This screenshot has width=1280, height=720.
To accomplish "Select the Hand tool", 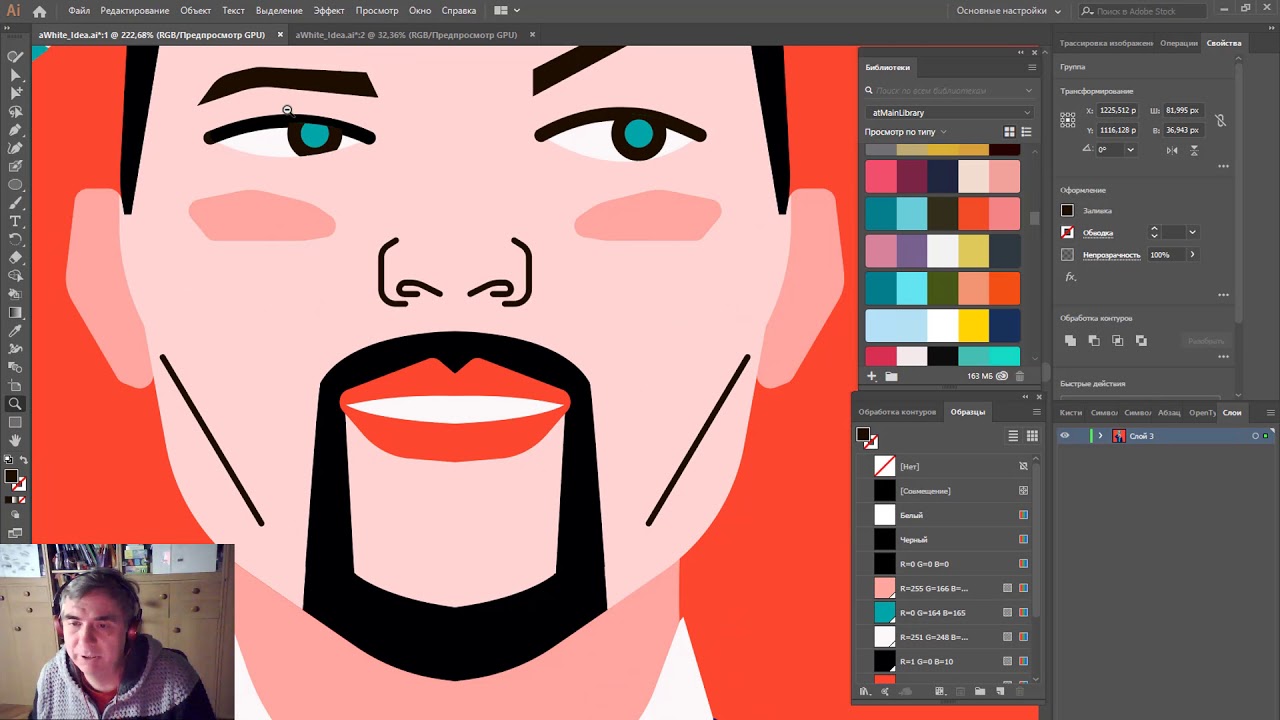I will click(15, 440).
